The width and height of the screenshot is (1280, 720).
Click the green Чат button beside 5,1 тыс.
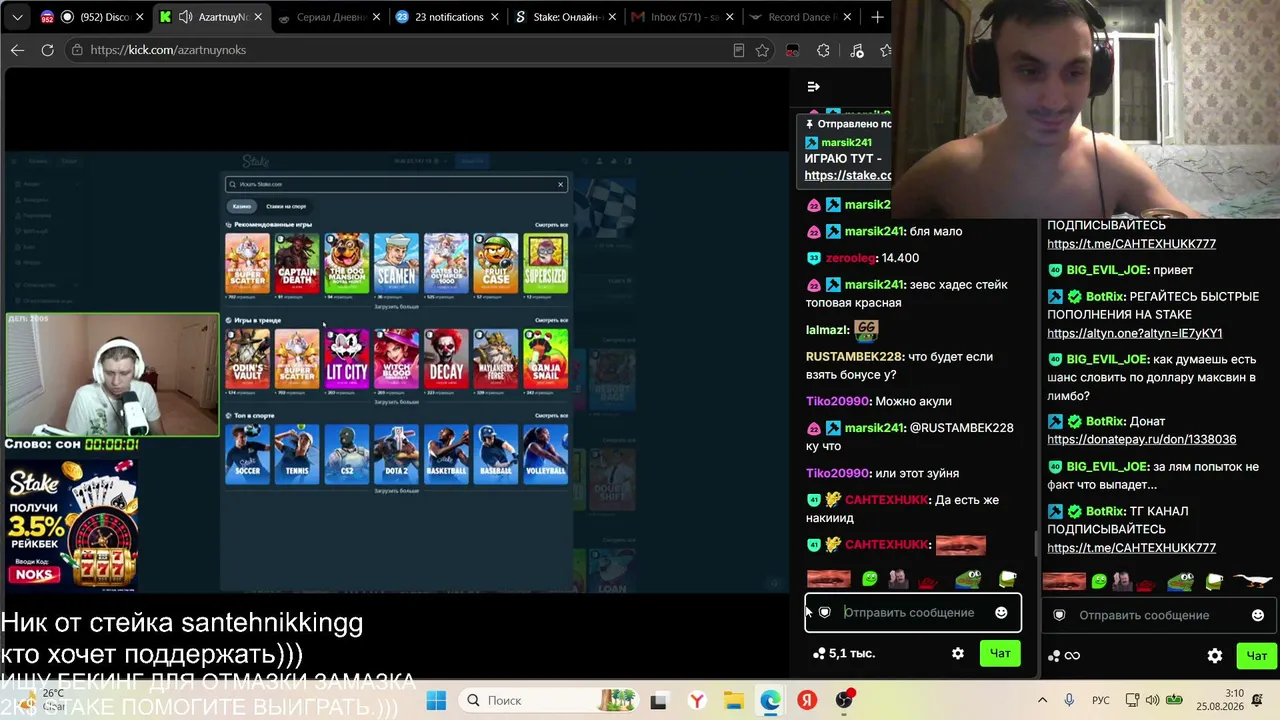click(1000, 653)
